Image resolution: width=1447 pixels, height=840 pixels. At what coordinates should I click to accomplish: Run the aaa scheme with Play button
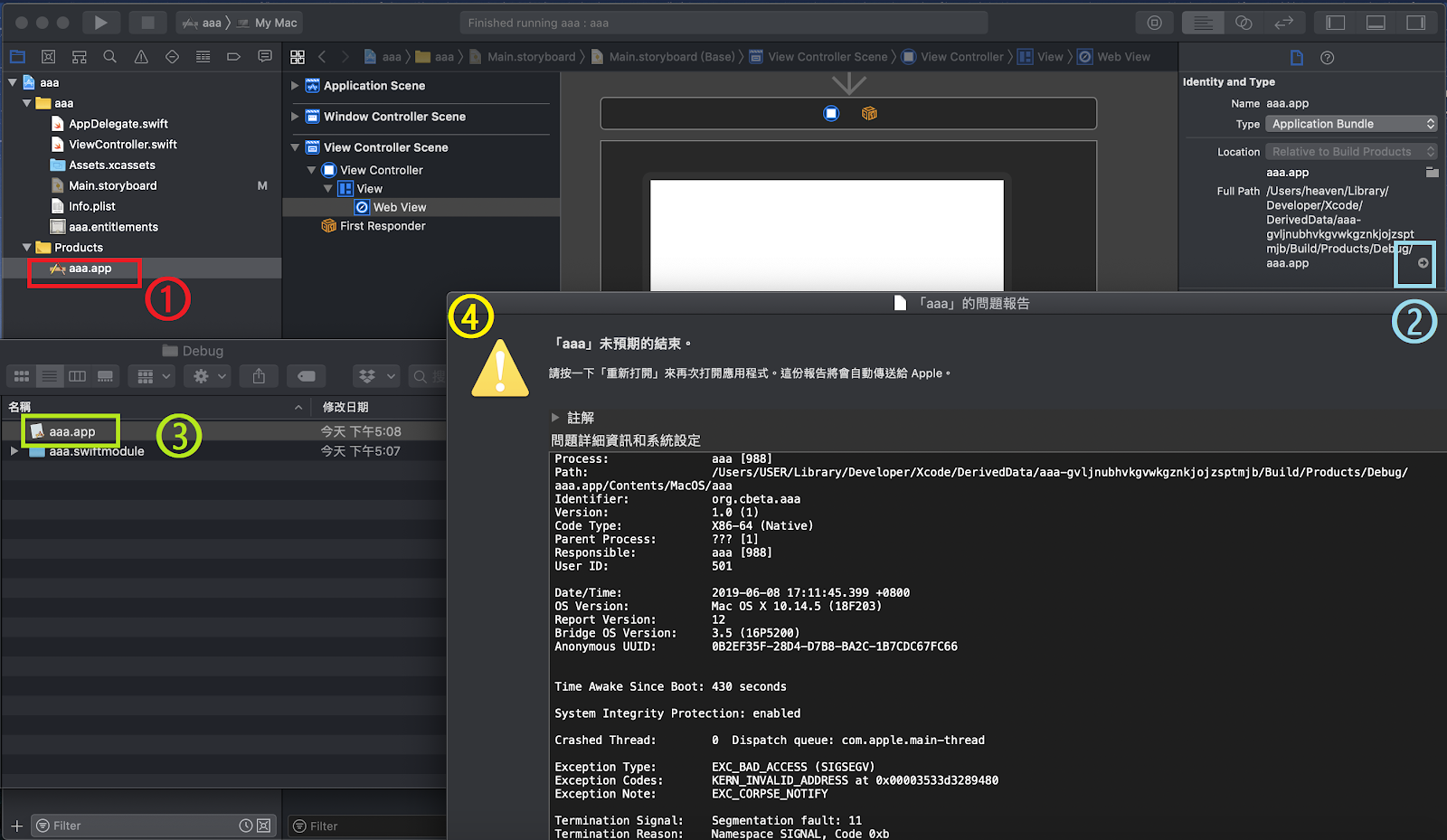[x=101, y=23]
